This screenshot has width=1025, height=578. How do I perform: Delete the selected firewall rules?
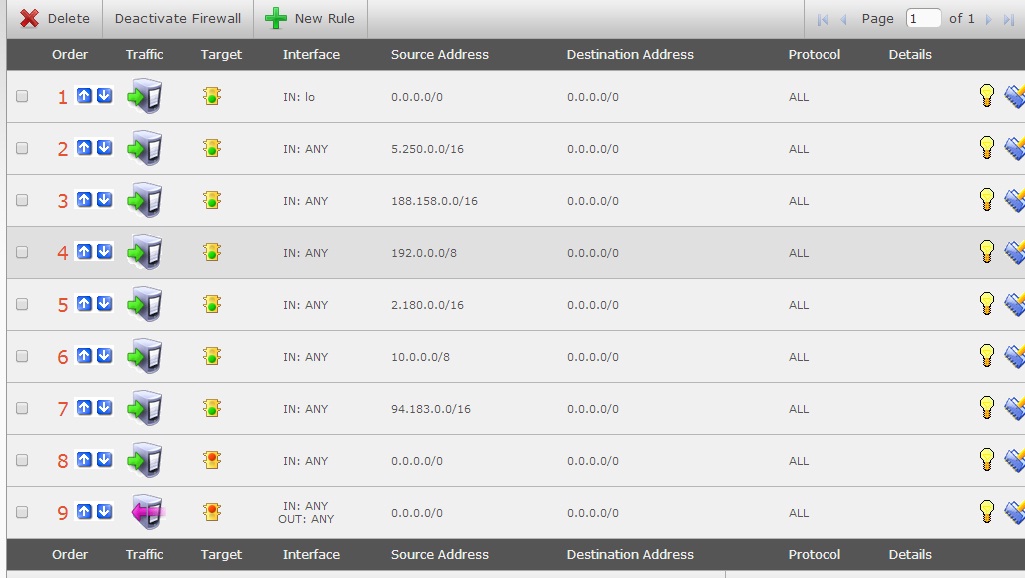[55, 19]
